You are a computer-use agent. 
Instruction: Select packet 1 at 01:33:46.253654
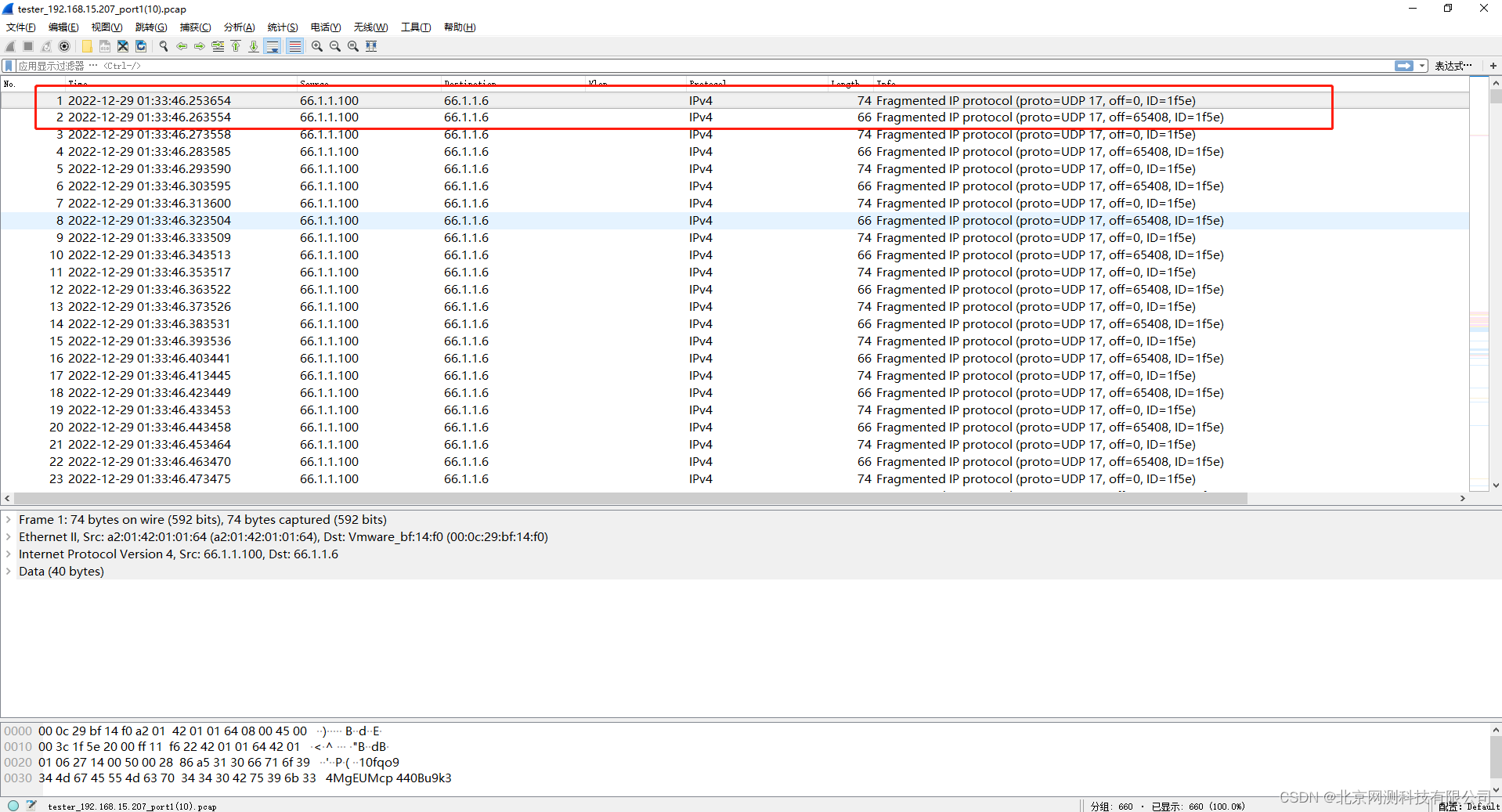tap(735, 100)
